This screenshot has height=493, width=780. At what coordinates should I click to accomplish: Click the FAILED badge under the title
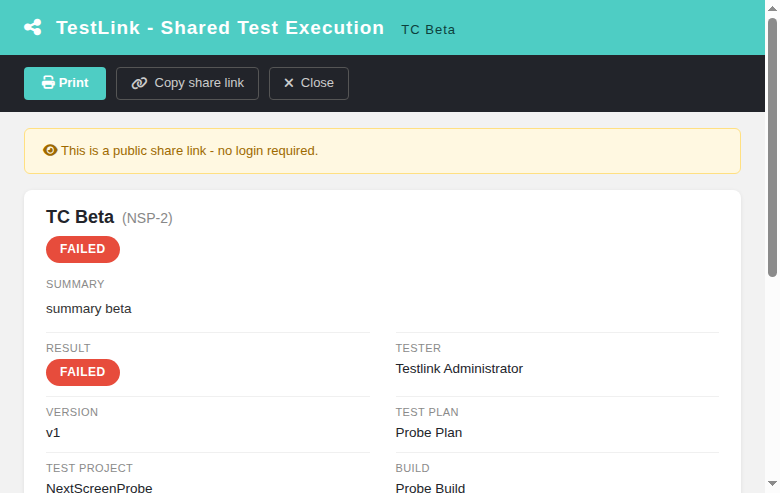coord(83,249)
